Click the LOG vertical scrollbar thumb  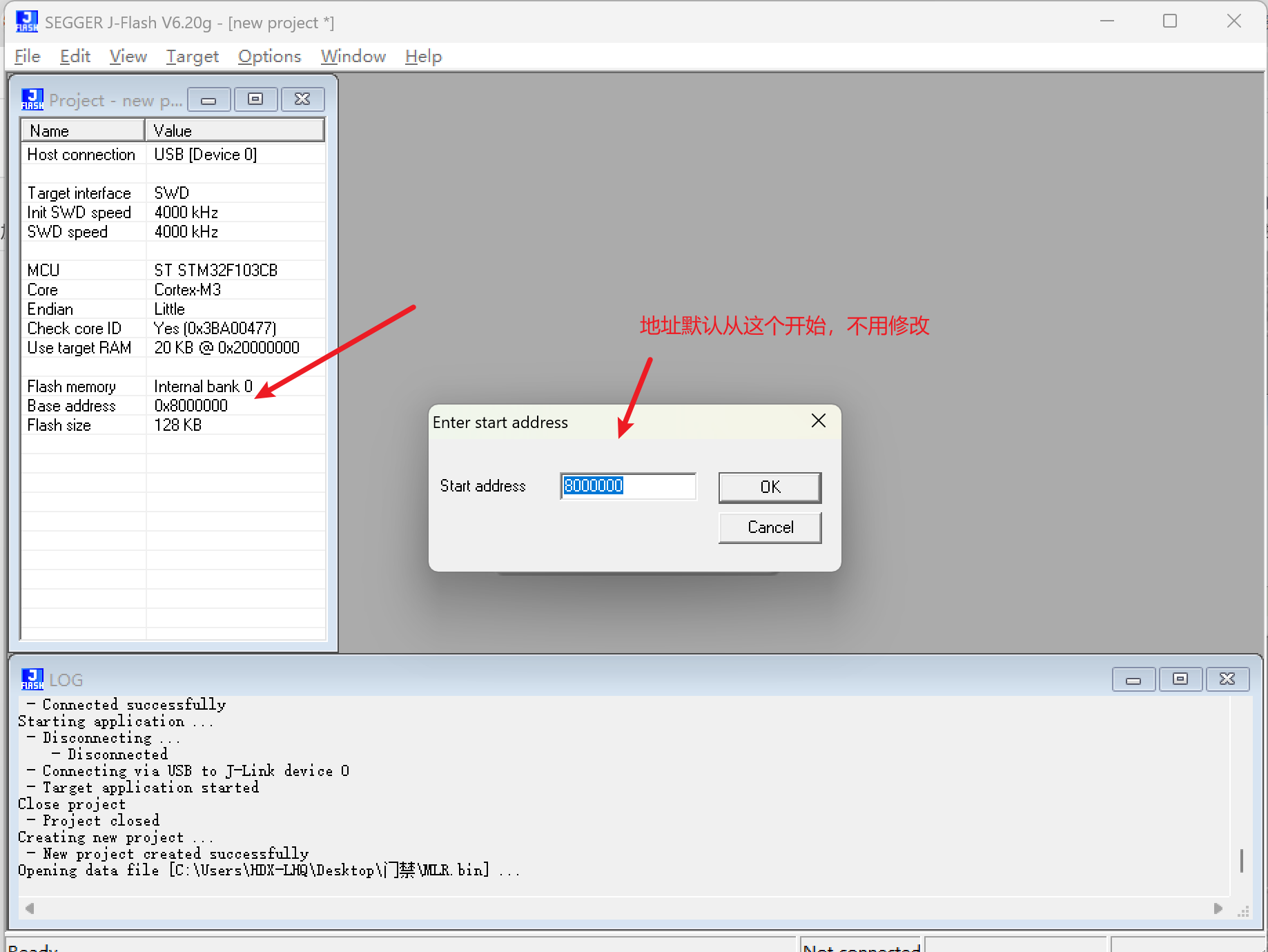1242,861
